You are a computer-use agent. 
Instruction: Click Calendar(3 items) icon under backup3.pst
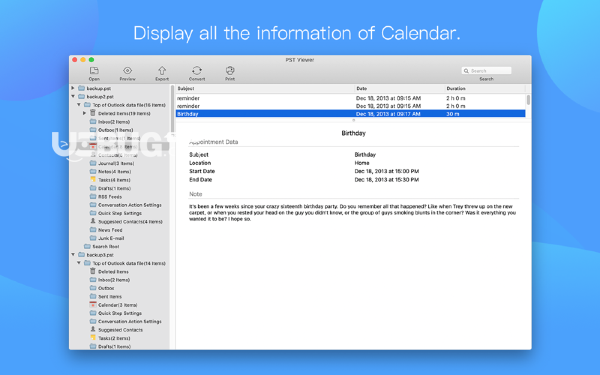click(93, 305)
